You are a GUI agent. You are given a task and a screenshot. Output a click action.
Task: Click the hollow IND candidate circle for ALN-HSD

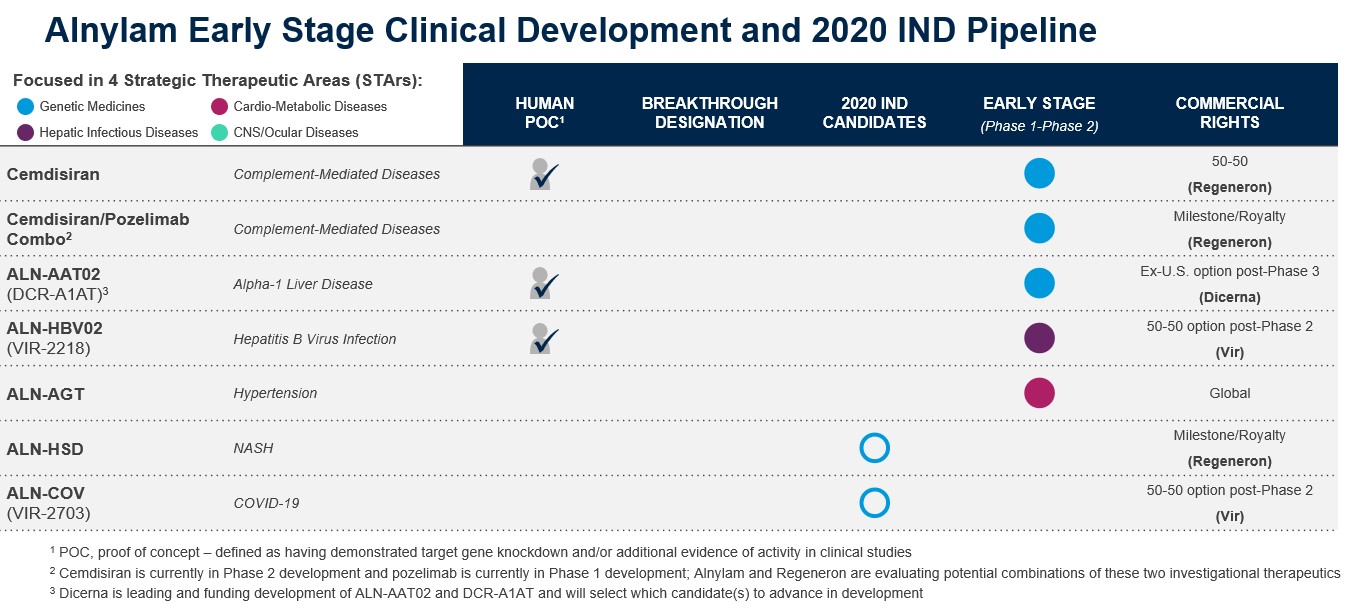874,448
